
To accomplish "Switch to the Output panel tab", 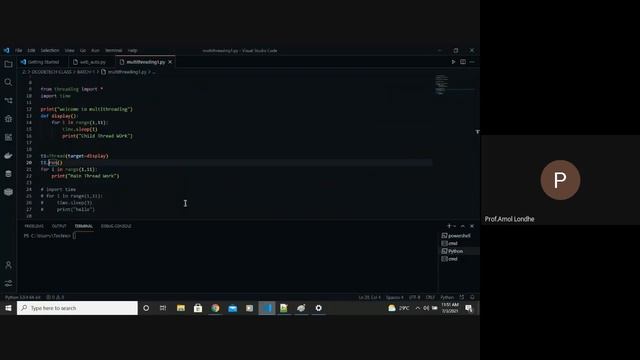I will point(59,226).
